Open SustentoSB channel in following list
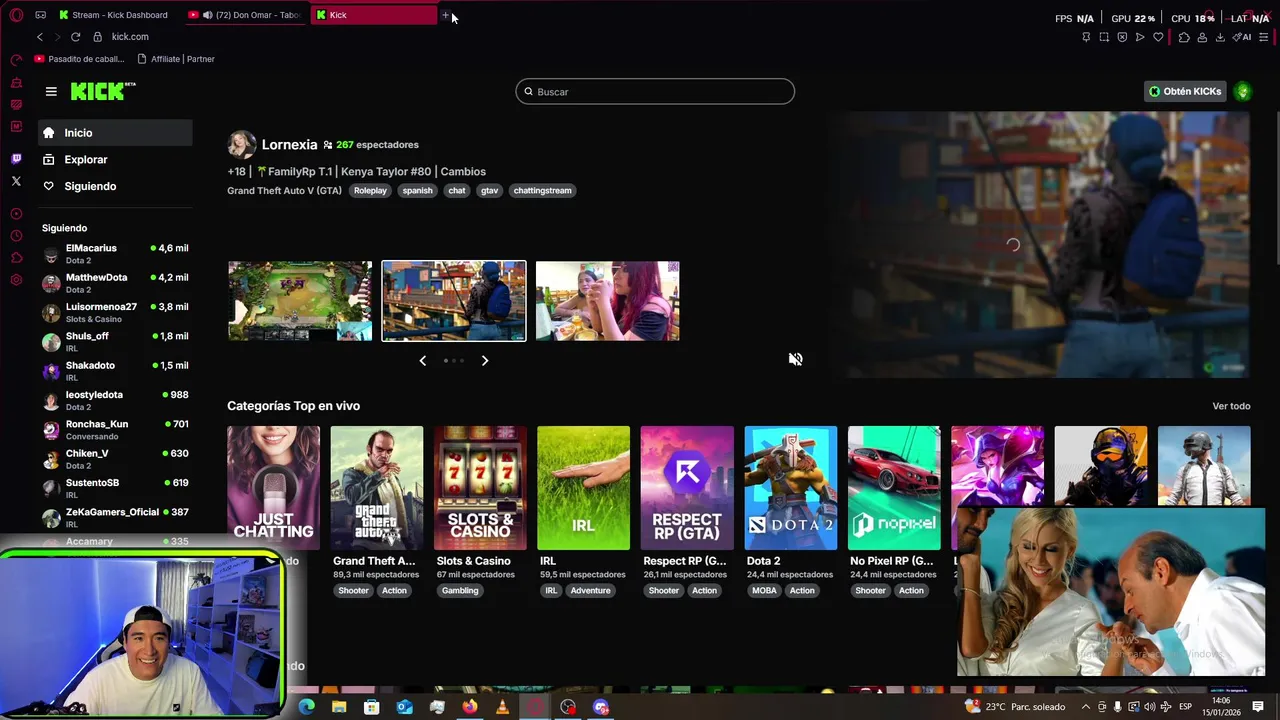 115,488
